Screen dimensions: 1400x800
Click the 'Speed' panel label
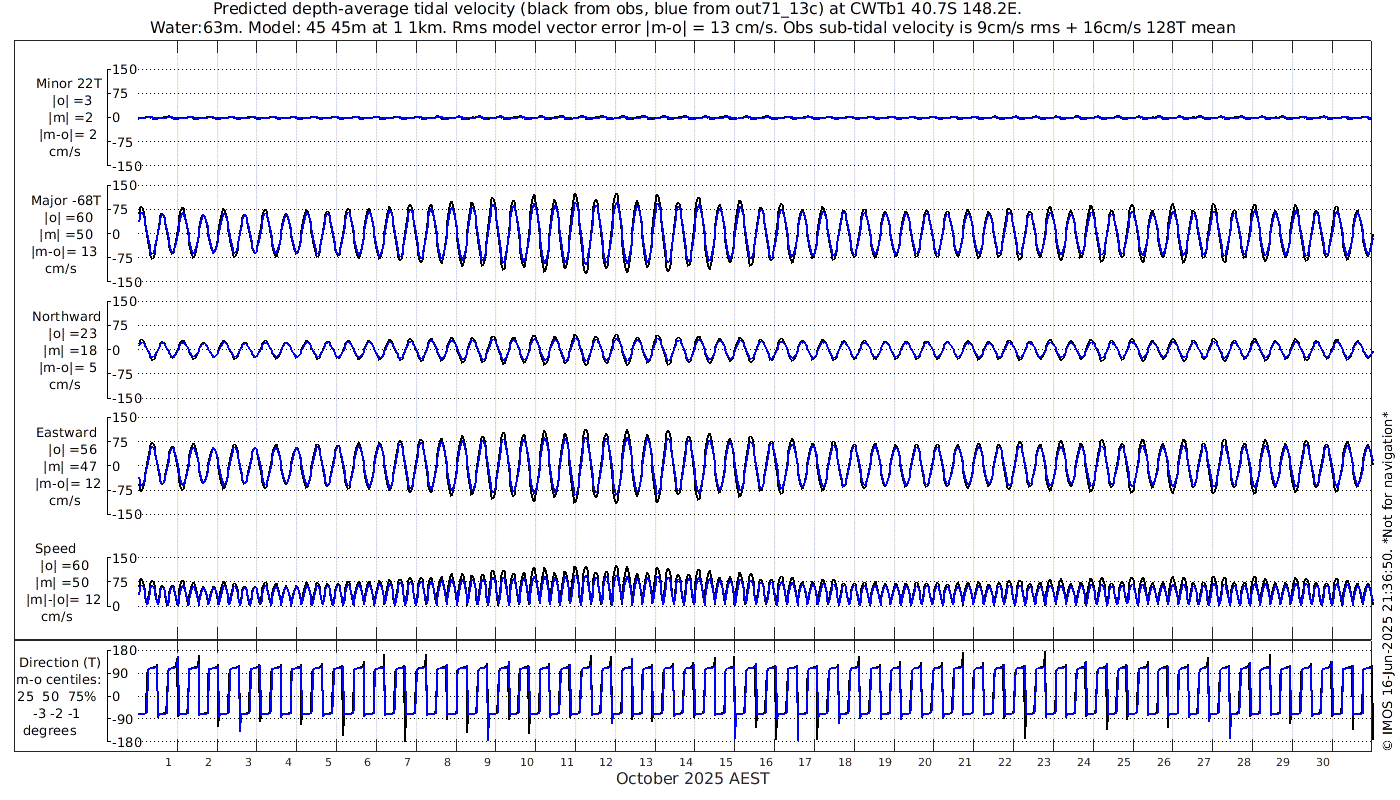pos(55,548)
